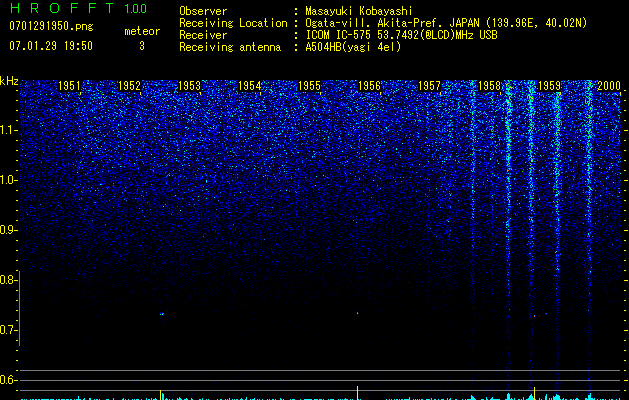Image resolution: width=629 pixels, height=400 pixels.
Task: Click the 1959 time axis label
Action: (549, 86)
